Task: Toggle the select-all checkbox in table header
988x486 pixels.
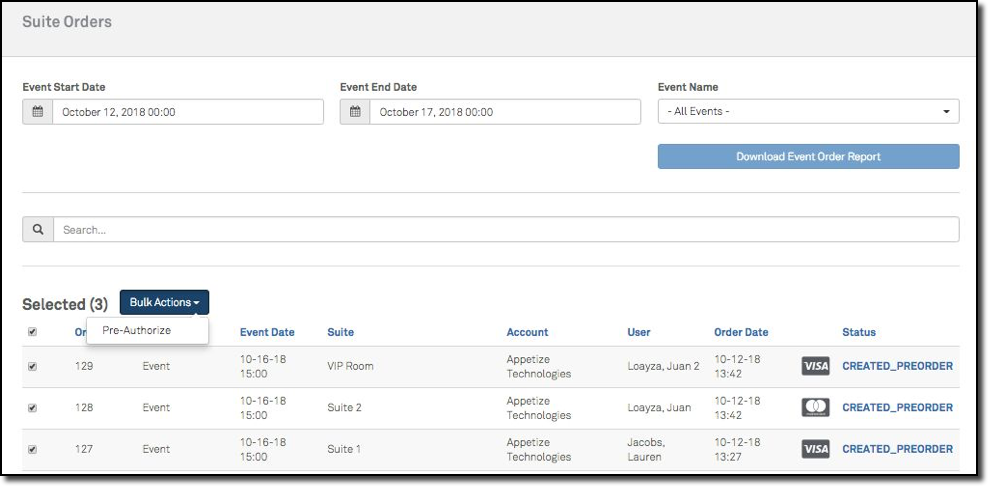Action: coord(32,332)
